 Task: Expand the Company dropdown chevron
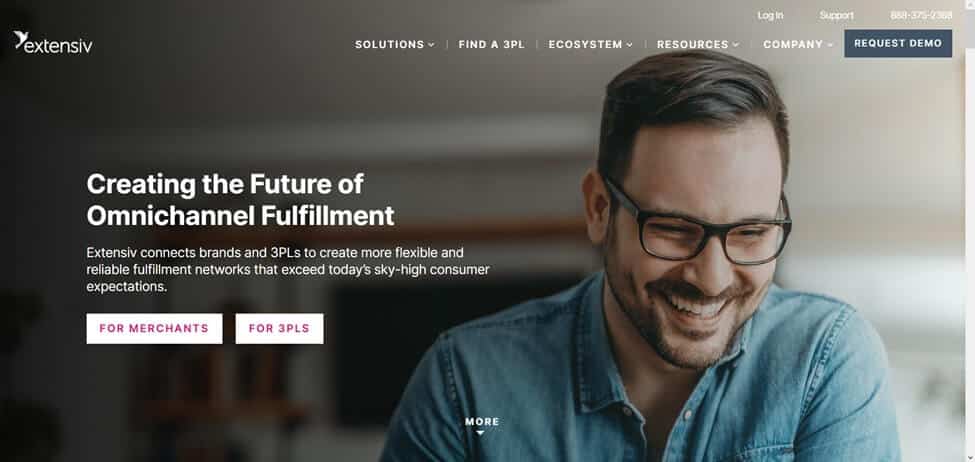pyautogui.click(x=830, y=45)
